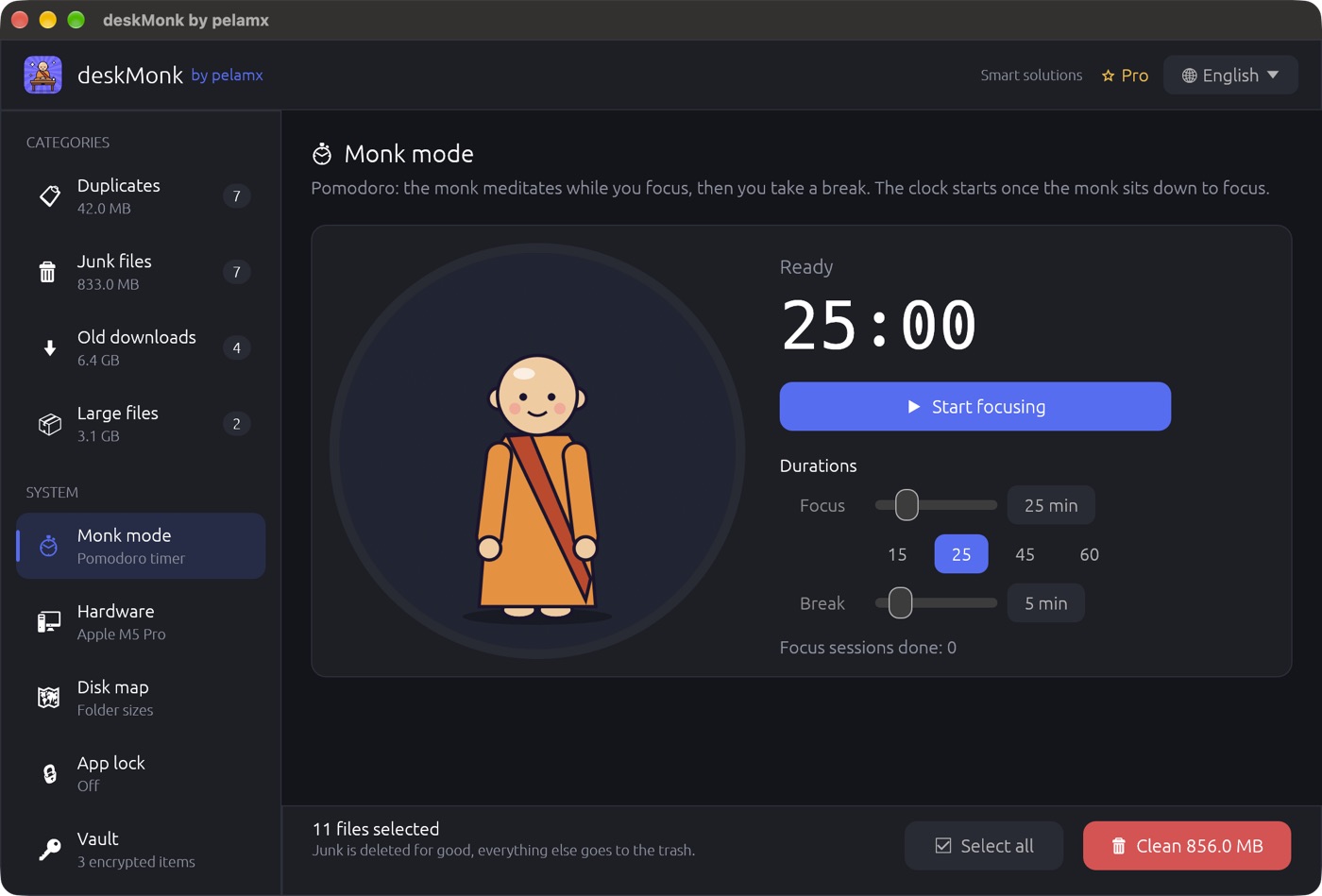The height and width of the screenshot is (896, 1322).
Task: Click the deskMonk app logo icon
Action: click(x=42, y=75)
